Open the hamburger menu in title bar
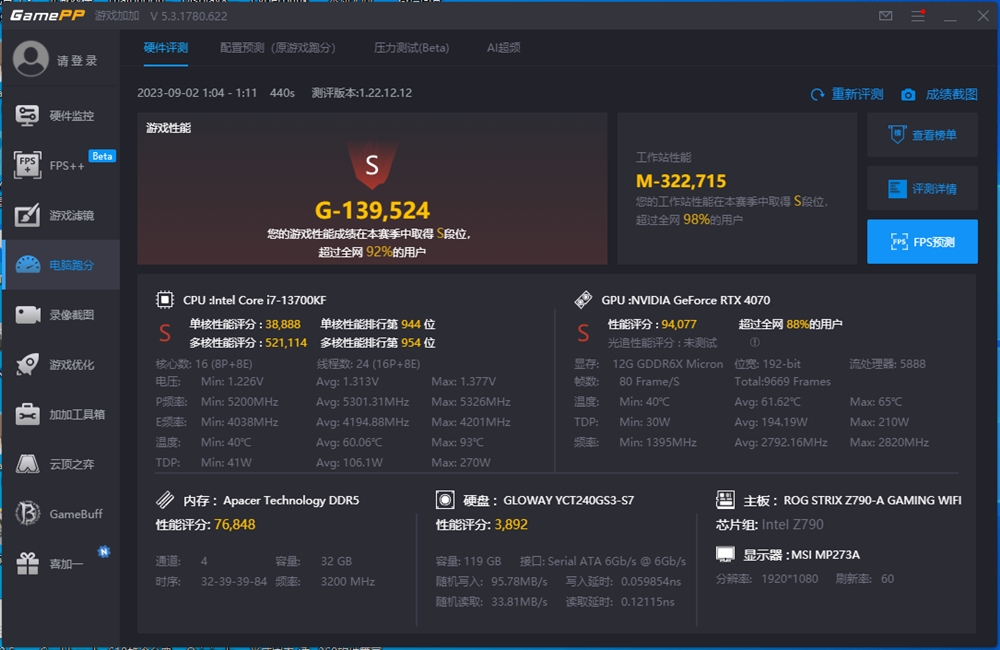1000x650 pixels. tap(918, 16)
